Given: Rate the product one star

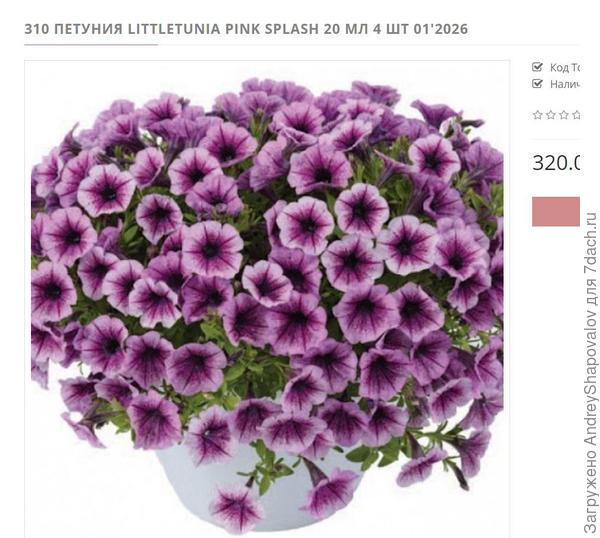Looking at the screenshot, I should point(538,115).
